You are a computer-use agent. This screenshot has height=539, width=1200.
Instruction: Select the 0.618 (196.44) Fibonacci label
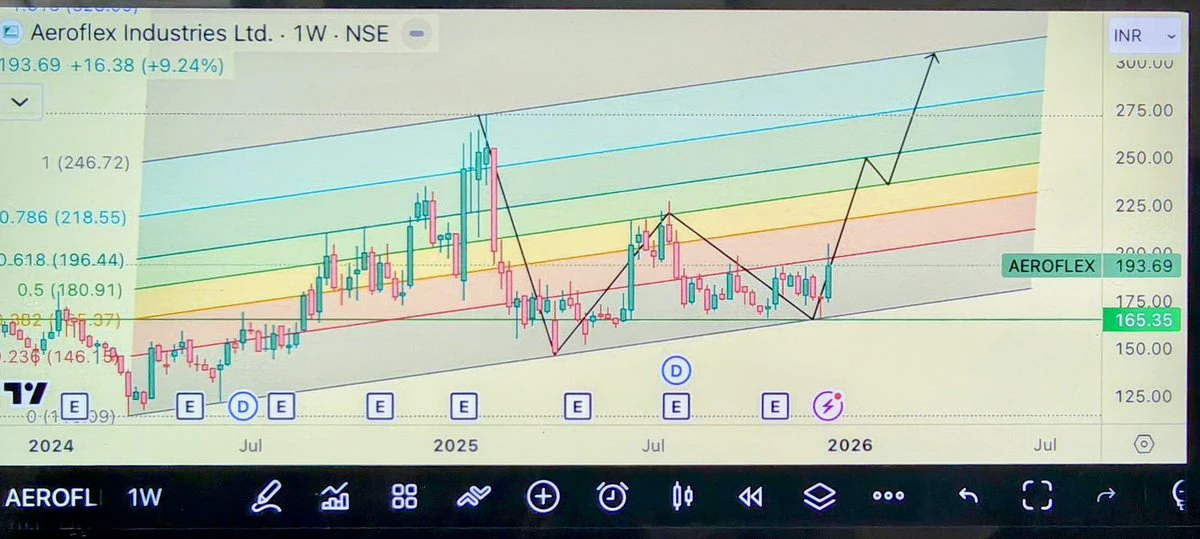(62, 260)
